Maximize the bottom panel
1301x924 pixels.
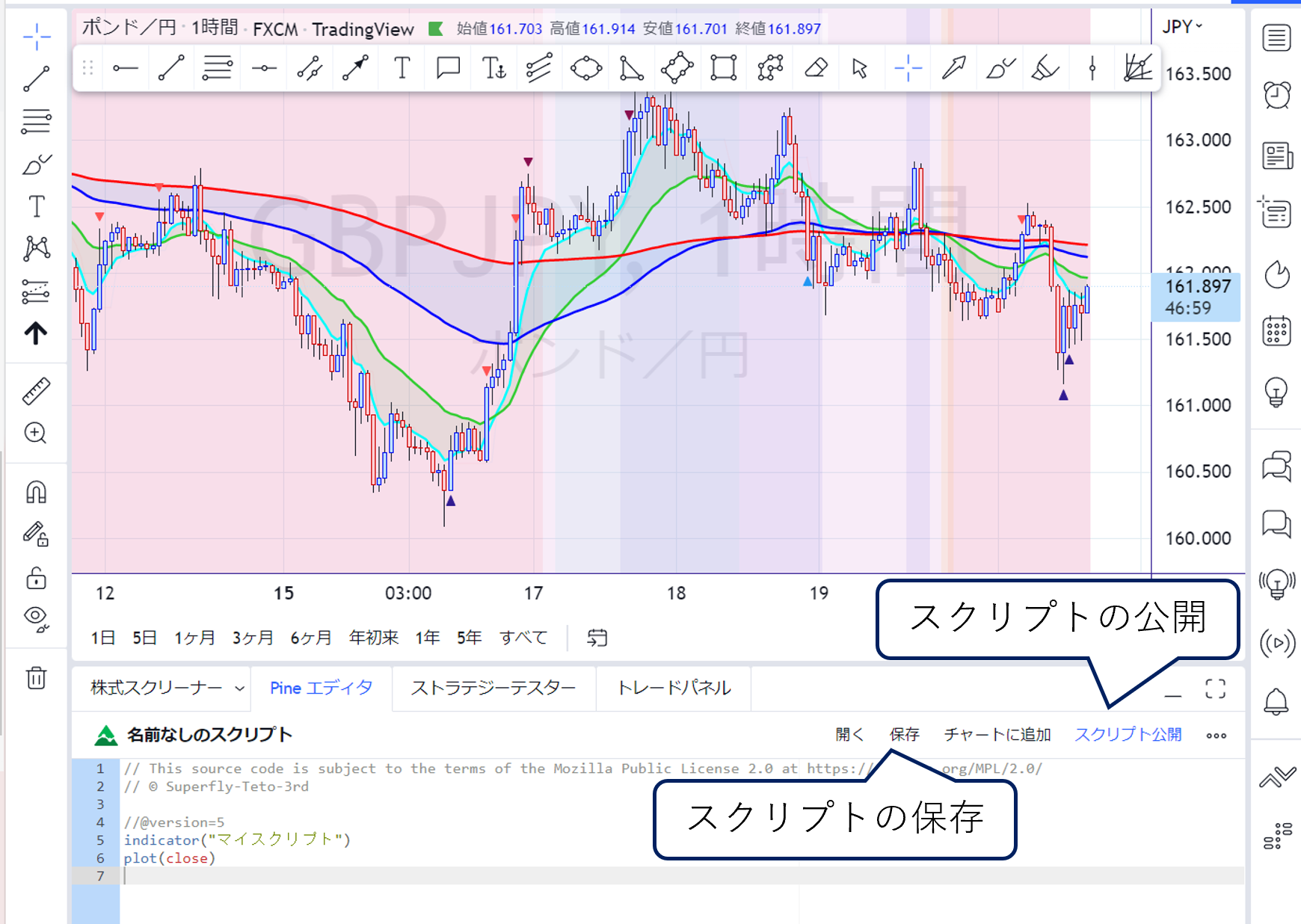tap(1216, 689)
